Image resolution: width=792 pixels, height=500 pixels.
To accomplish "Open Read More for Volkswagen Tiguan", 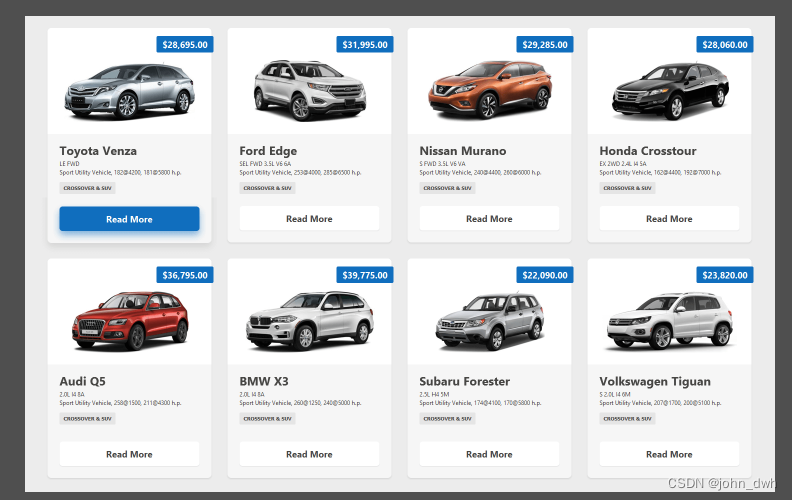I will 669,454.
